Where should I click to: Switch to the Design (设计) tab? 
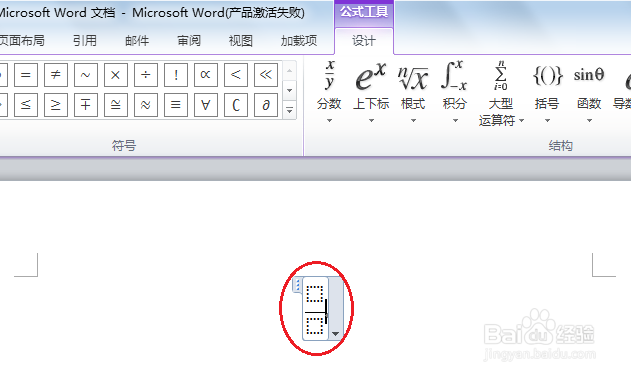pyautogui.click(x=364, y=41)
